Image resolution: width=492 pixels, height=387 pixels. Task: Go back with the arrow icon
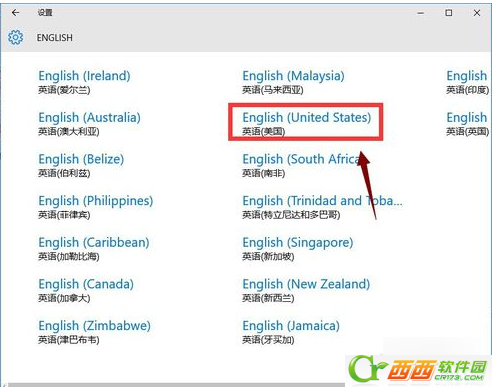click(15, 13)
